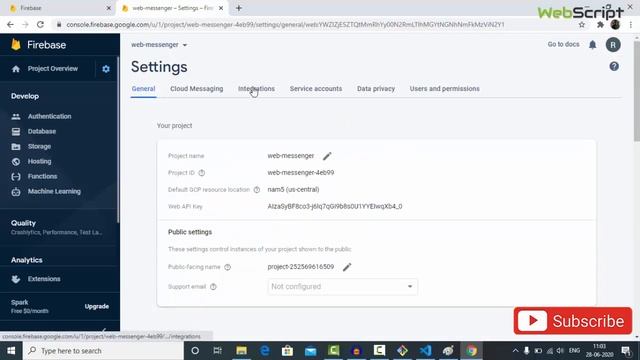Open File Explorer from taskbar

[242, 351]
